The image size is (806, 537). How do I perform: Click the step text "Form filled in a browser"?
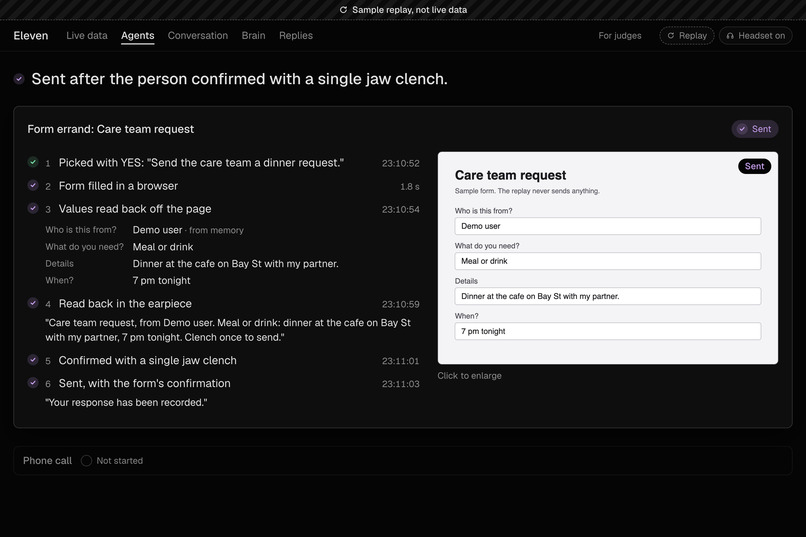pyautogui.click(x=118, y=186)
